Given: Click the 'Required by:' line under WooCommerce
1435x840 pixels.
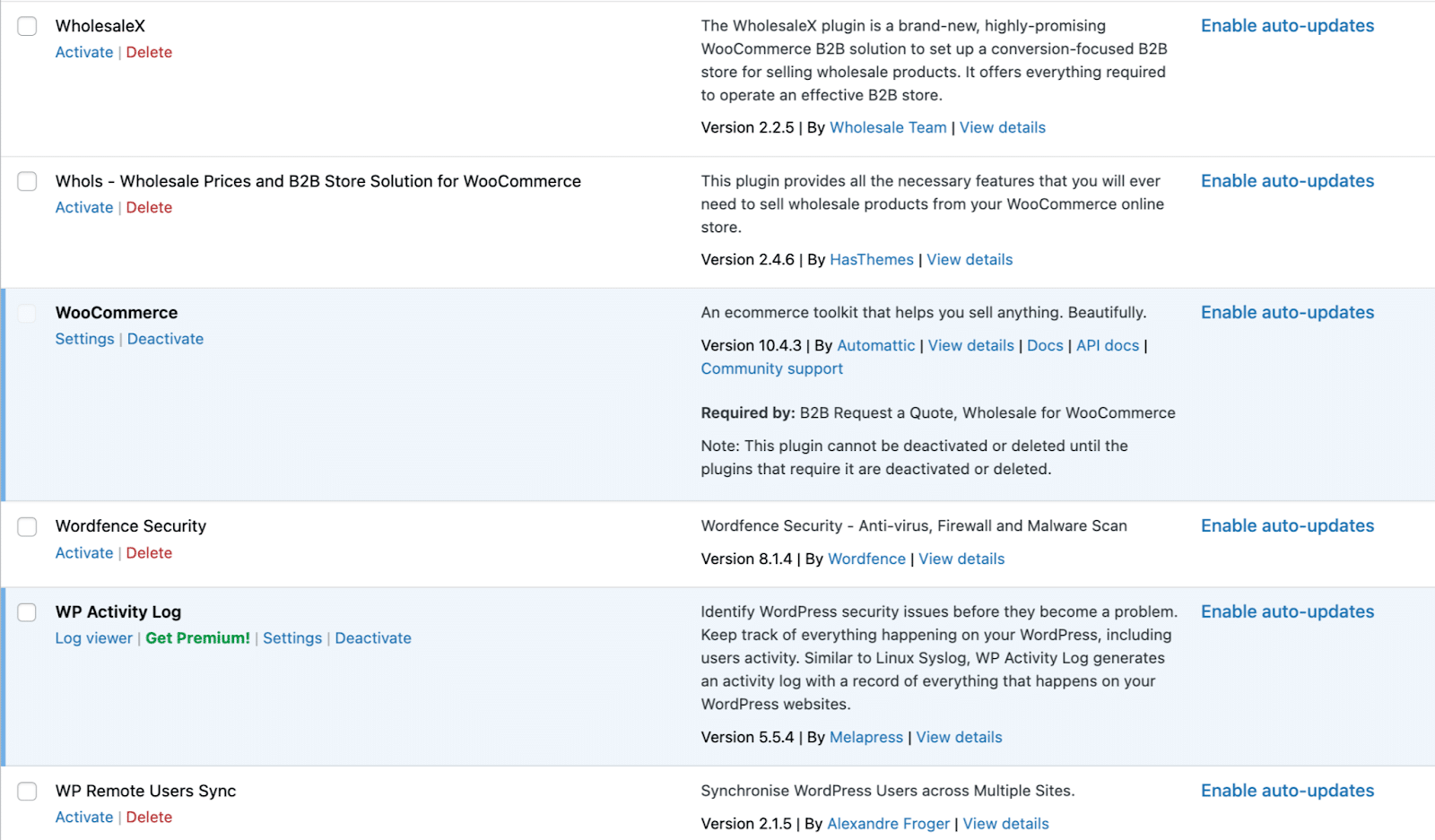Looking at the screenshot, I should click(938, 412).
